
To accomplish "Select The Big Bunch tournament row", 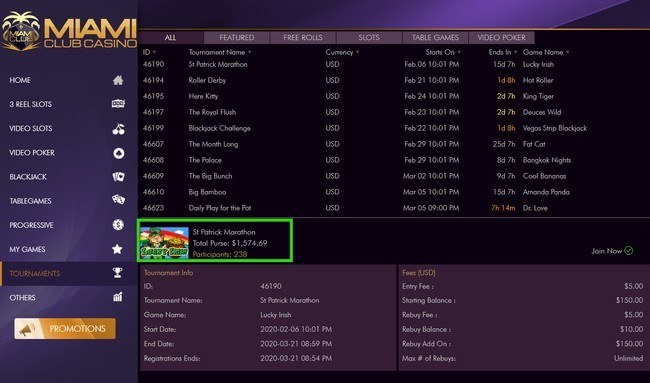I will tap(394, 176).
